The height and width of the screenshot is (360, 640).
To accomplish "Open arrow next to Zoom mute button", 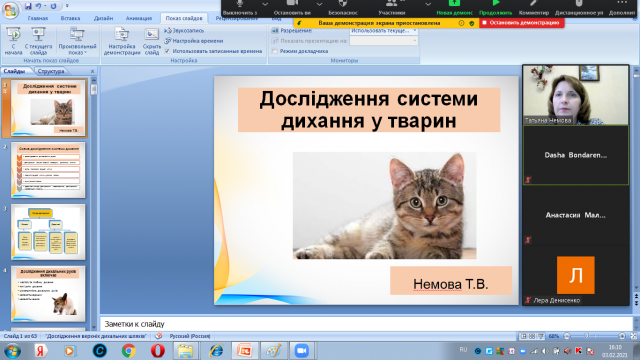I will [x=265, y=4].
